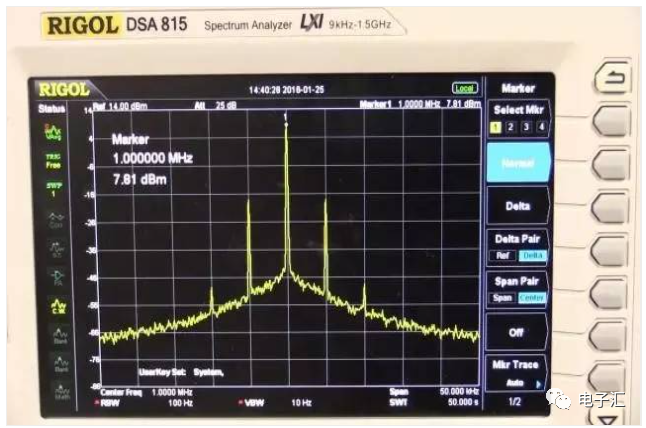Select the TRIG Free status indicator

53,161
